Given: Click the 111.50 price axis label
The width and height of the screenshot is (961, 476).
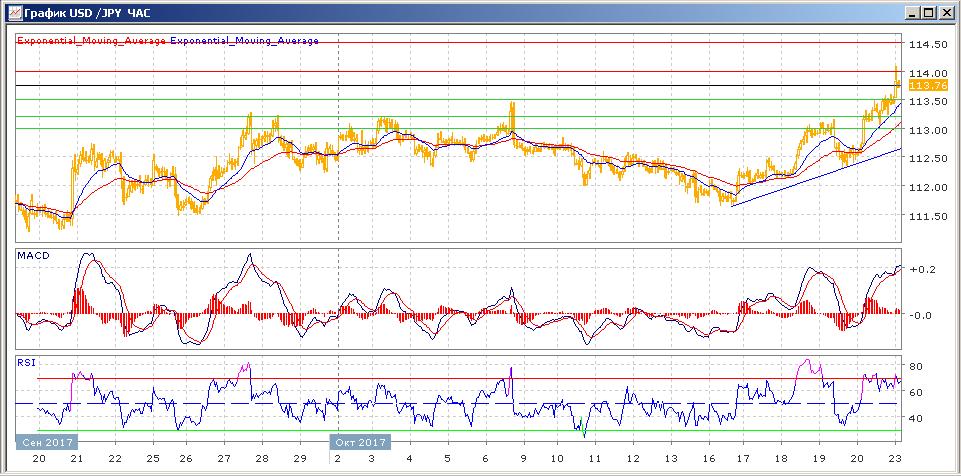Looking at the screenshot, I should click(927, 216).
